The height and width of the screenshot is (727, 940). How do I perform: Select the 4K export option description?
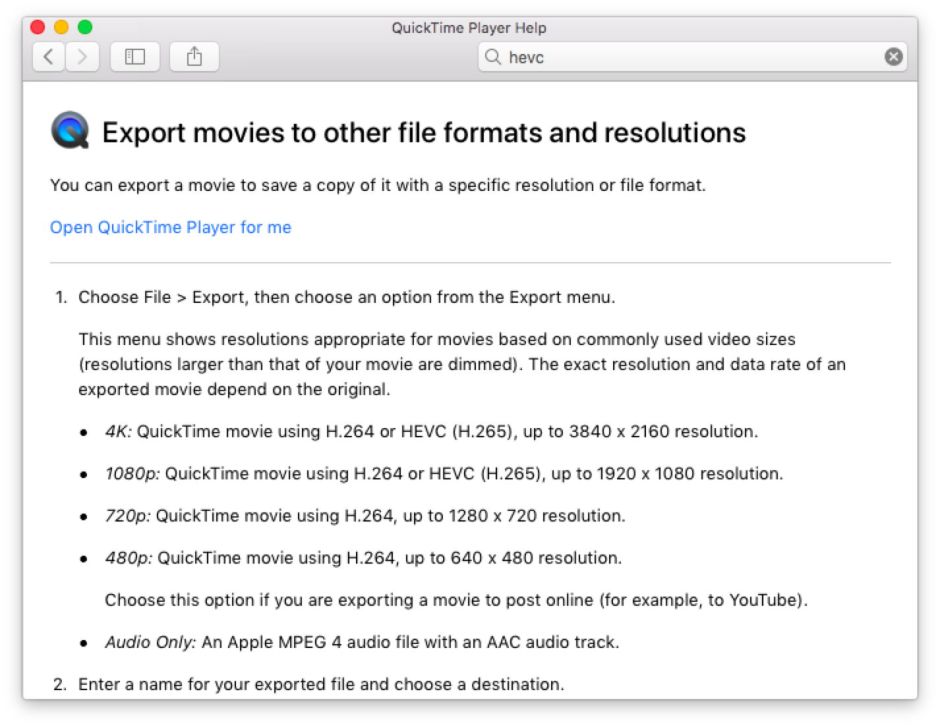[x=431, y=432]
